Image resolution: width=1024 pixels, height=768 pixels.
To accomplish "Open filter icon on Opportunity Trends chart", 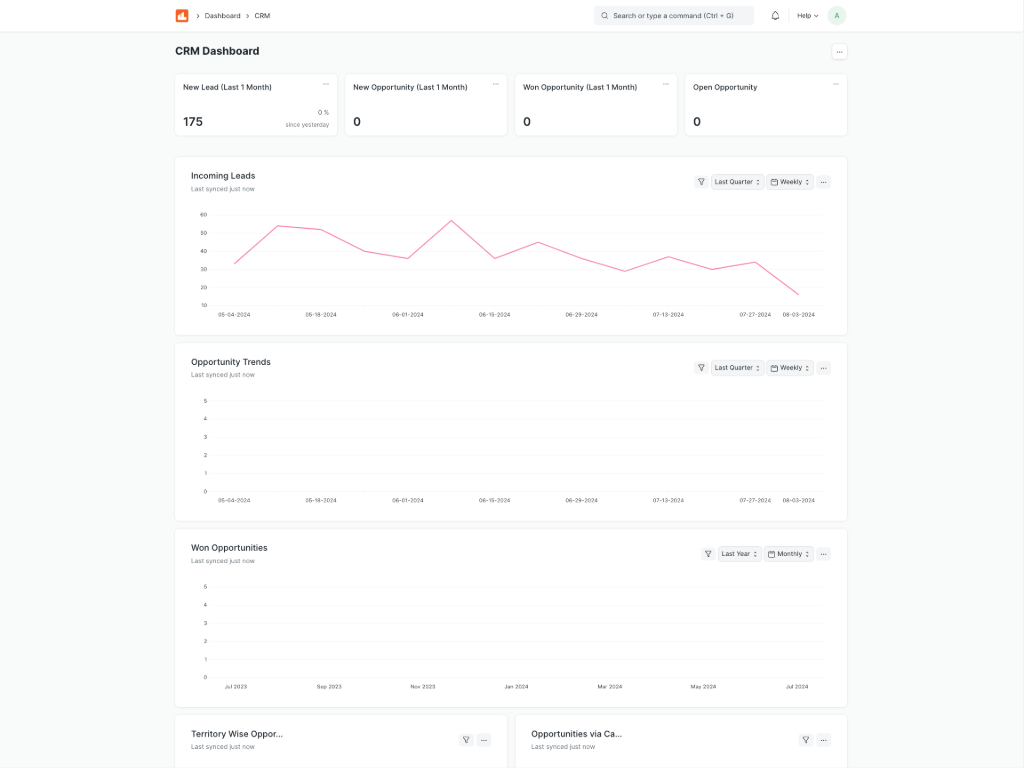I will tap(701, 368).
